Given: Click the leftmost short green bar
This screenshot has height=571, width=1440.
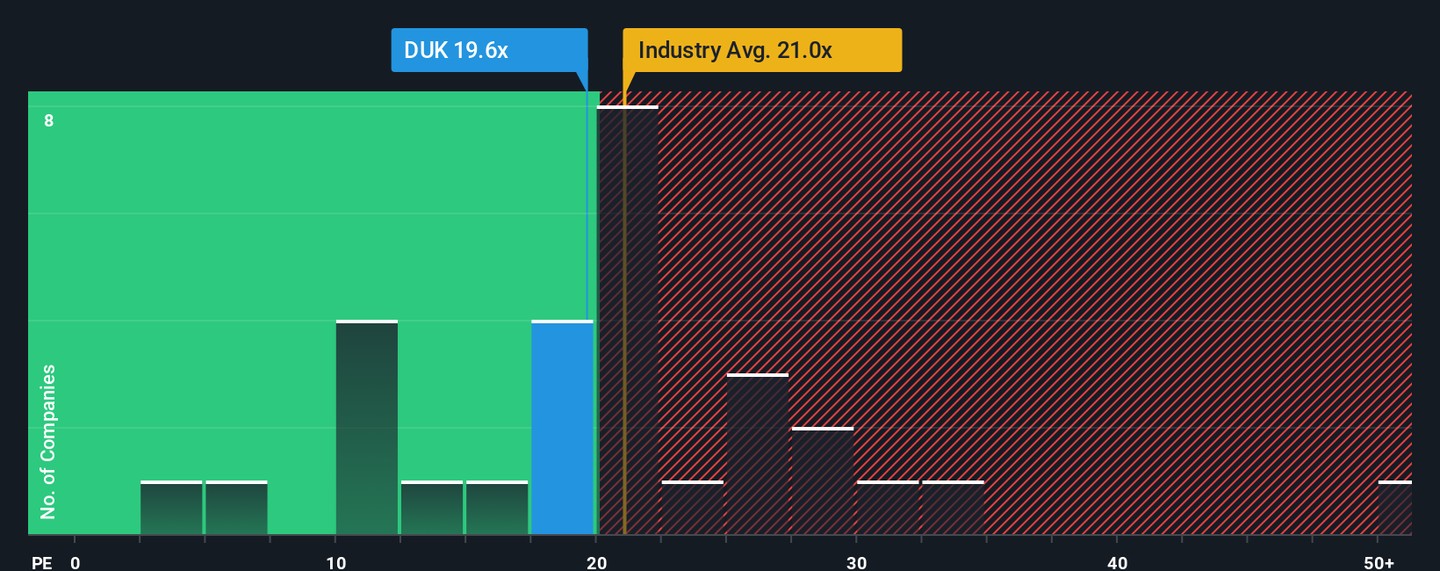Looking at the screenshot, I should [171, 508].
